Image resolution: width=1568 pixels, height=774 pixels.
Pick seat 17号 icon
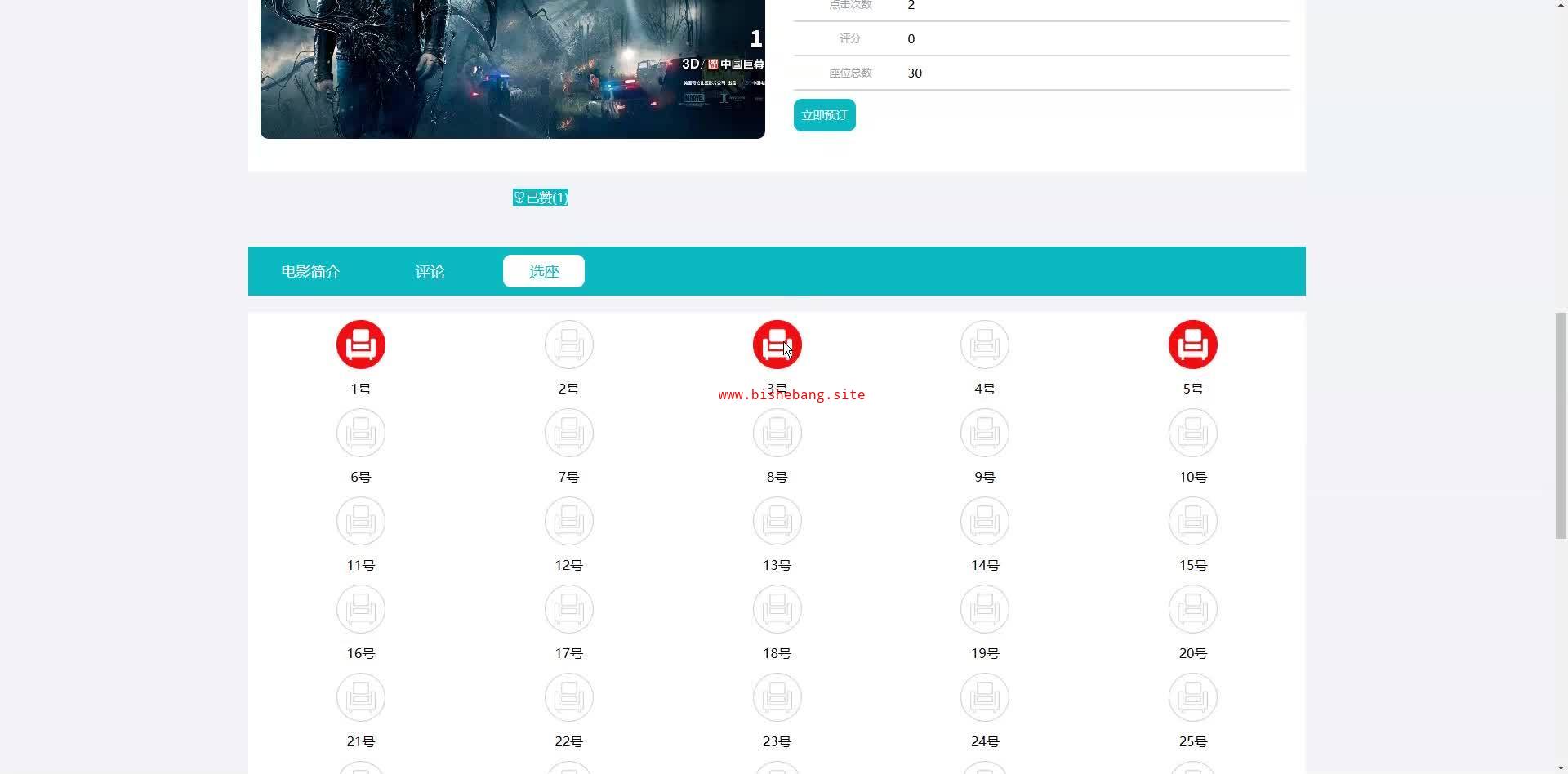pos(569,609)
